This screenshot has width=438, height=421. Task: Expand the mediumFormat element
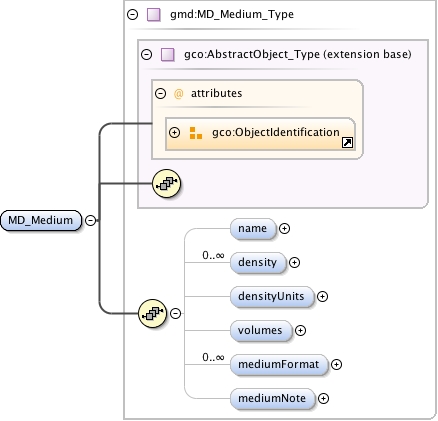(x=336, y=365)
